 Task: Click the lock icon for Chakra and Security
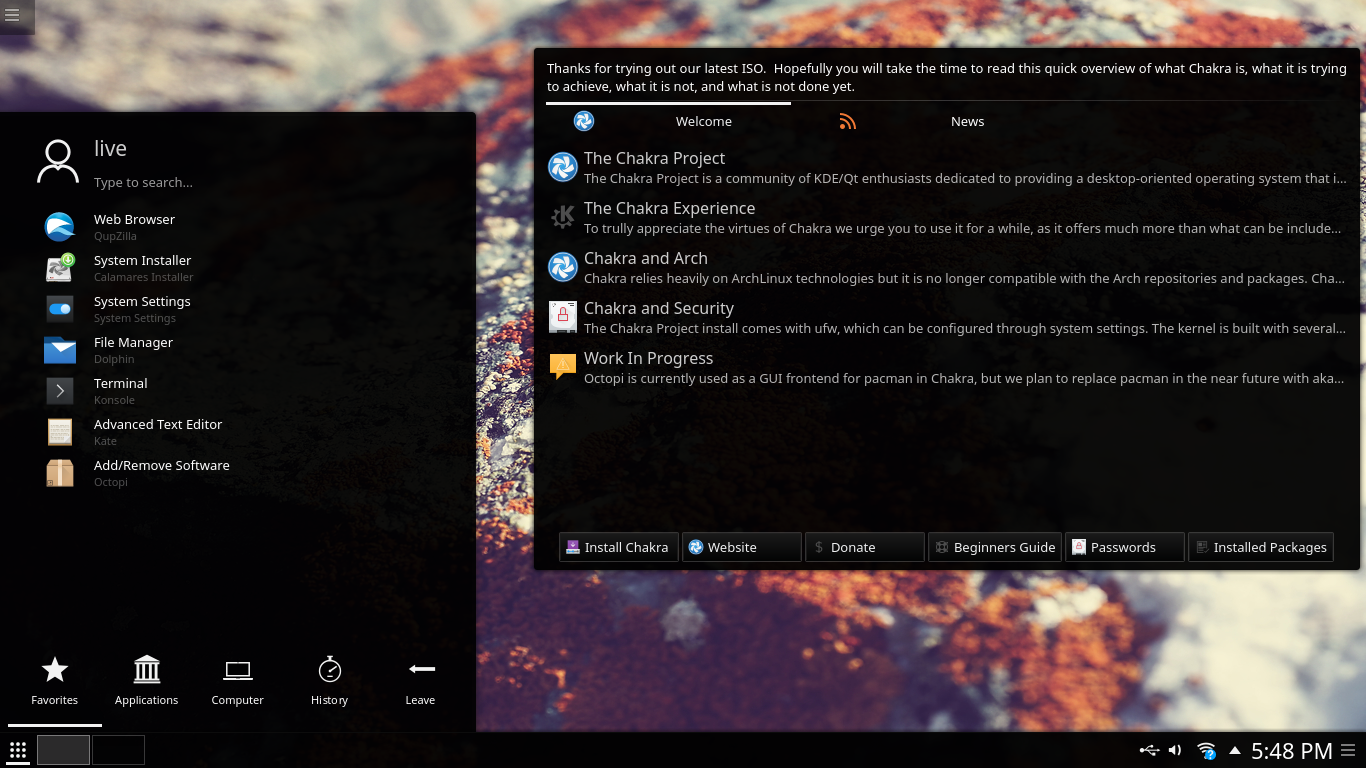tap(563, 317)
